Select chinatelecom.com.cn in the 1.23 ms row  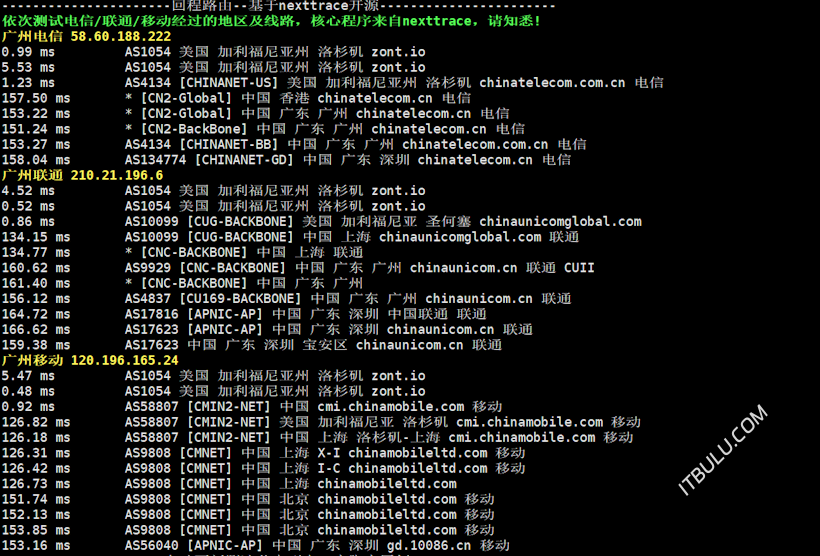(x=552, y=83)
